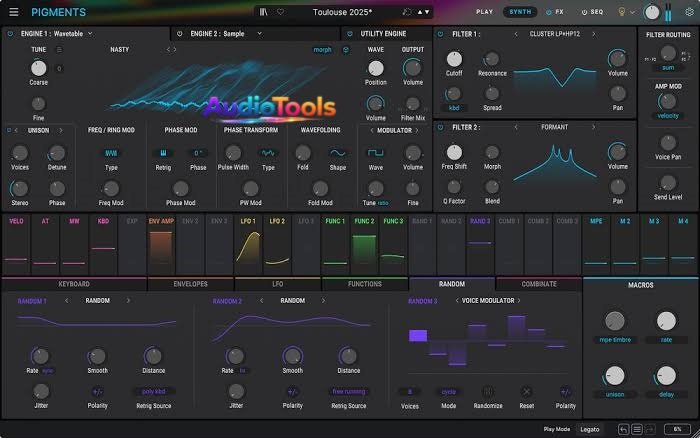Switch to the COMBINATE tab
The height and width of the screenshot is (438, 700).
539,284
